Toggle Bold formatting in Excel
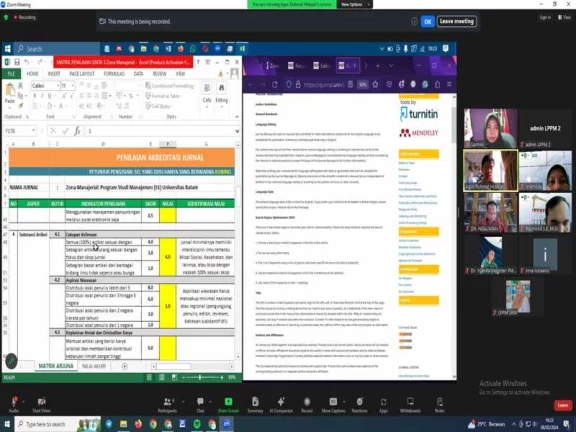The height and width of the screenshot is (432, 576). coord(35,96)
